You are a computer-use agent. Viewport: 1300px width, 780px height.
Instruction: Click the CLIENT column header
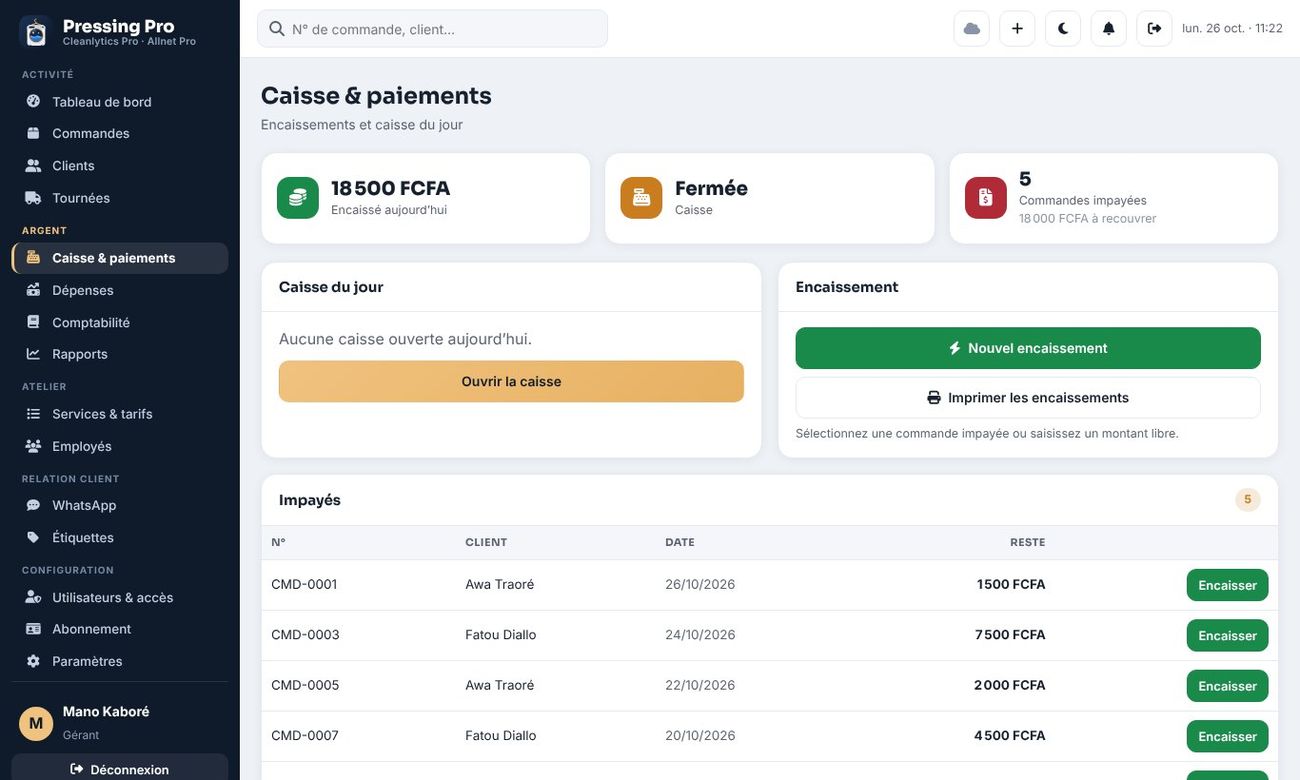tap(486, 542)
